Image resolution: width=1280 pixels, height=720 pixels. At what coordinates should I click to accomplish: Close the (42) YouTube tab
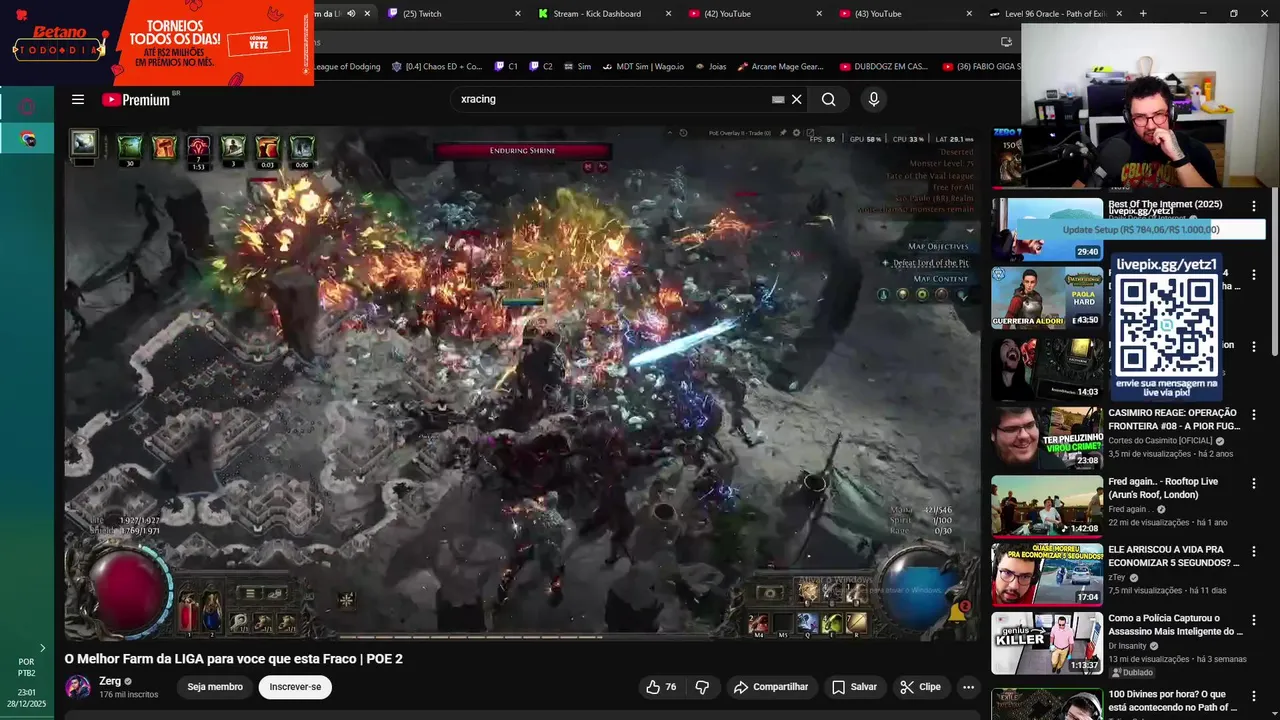coord(819,13)
